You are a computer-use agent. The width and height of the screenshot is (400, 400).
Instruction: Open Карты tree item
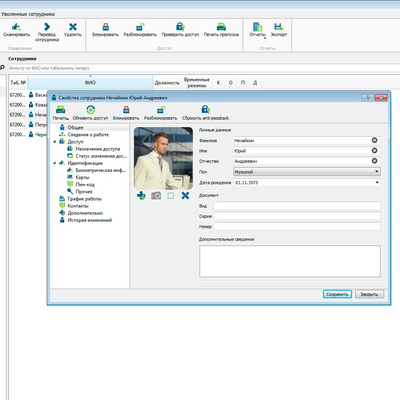(82, 177)
